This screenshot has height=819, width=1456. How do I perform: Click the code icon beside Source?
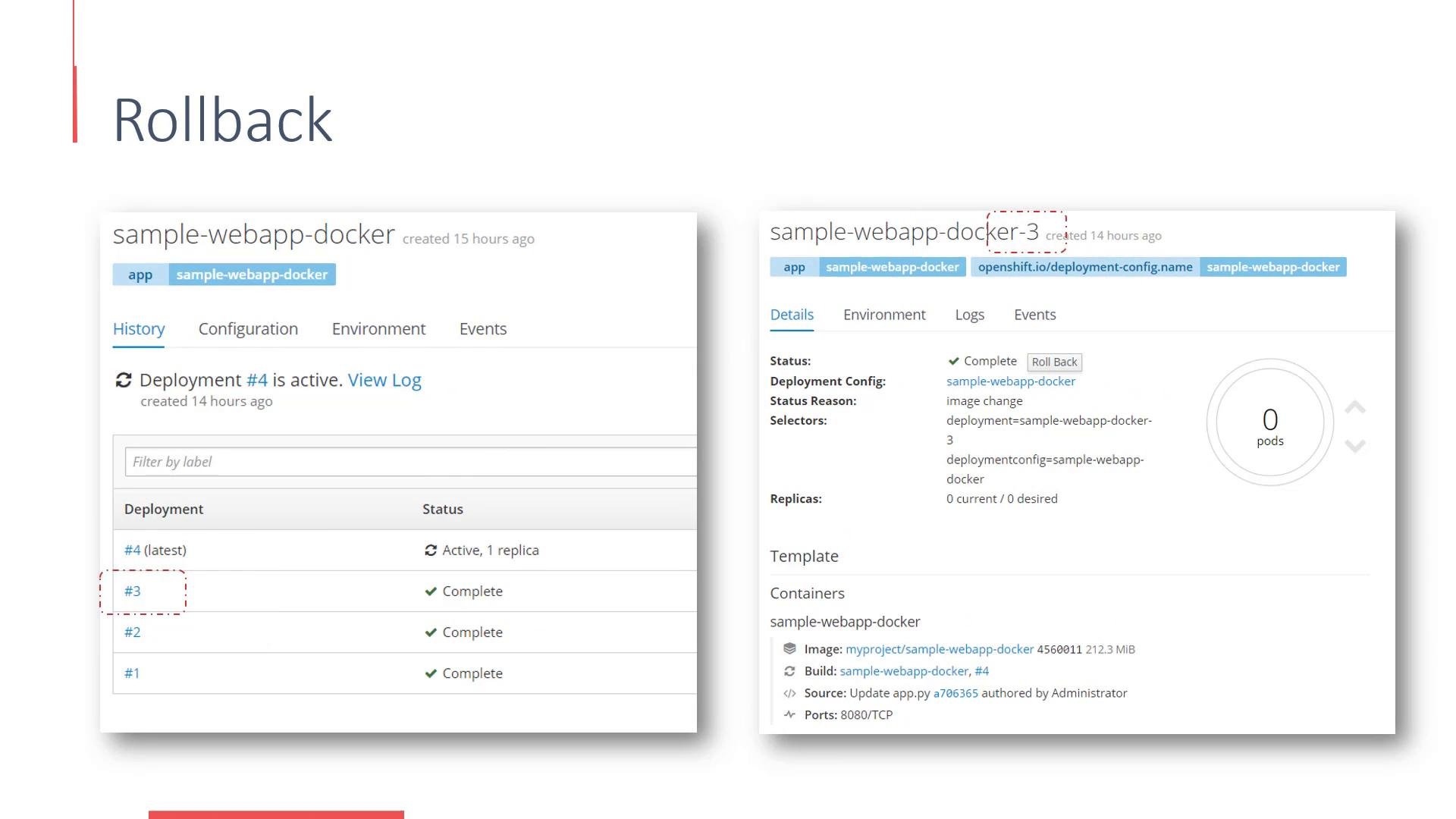coord(789,693)
